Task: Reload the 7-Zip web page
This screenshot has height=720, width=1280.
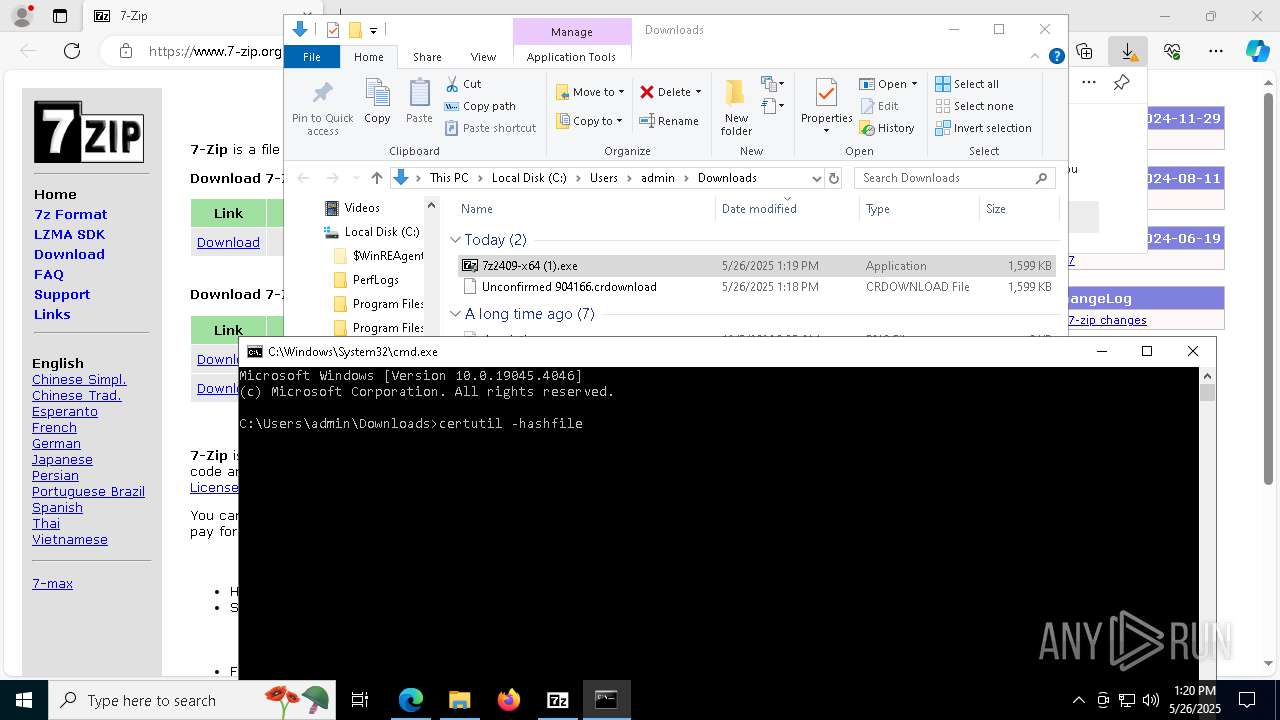Action: coord(72,51)
